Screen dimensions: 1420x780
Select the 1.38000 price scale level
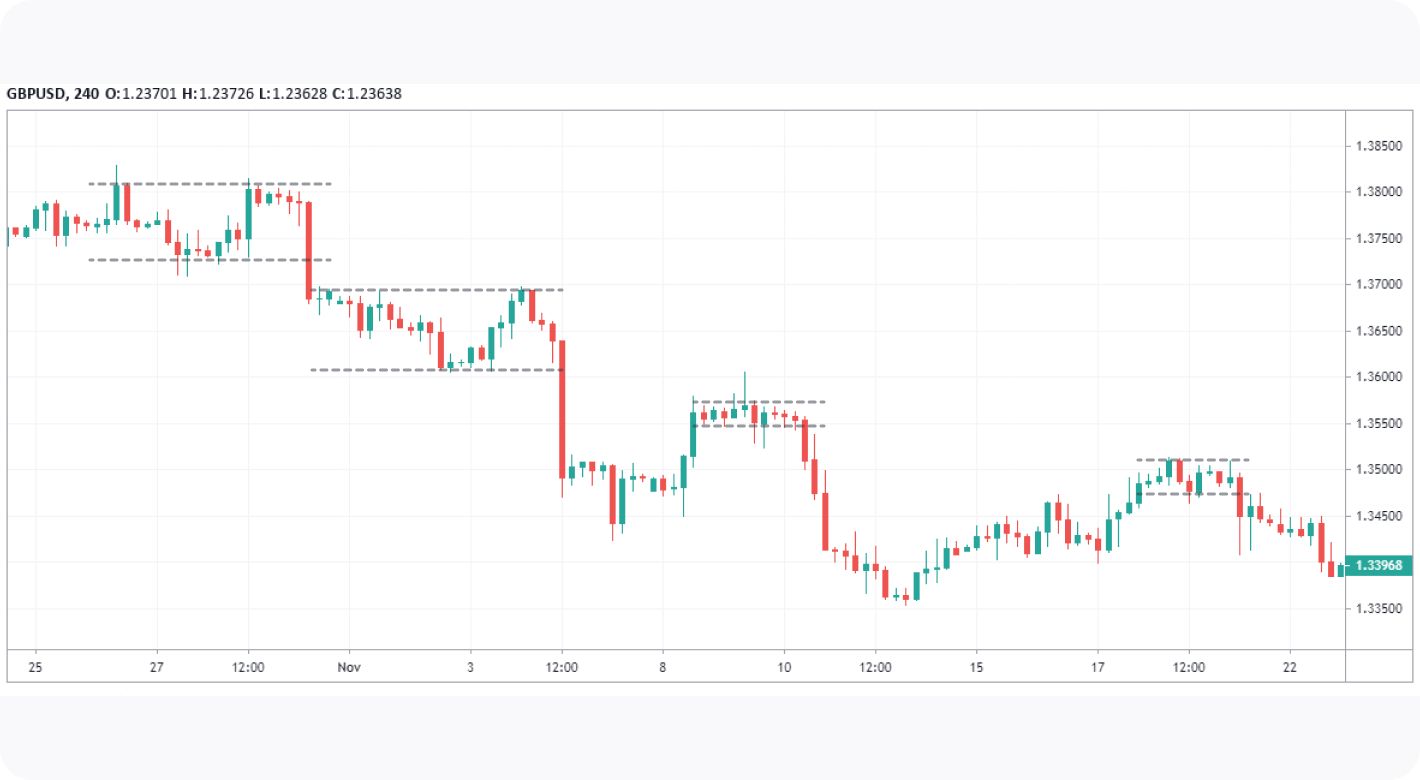point(1378,192)
